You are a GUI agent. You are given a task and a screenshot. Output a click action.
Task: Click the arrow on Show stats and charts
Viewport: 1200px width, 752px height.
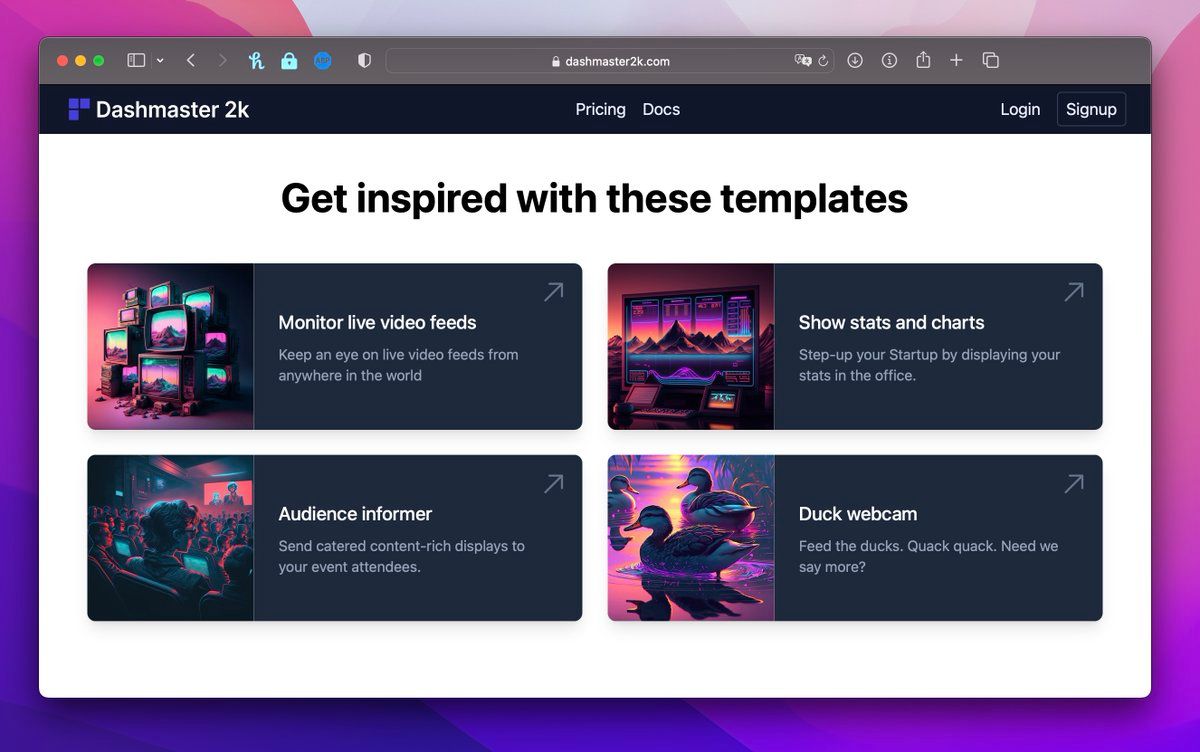coord(1073,292)
